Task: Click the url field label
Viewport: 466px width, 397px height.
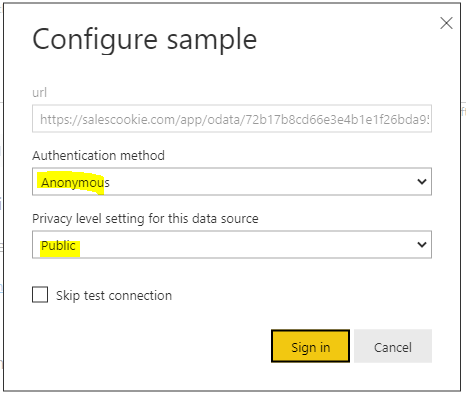Action: tap(39, 92)
